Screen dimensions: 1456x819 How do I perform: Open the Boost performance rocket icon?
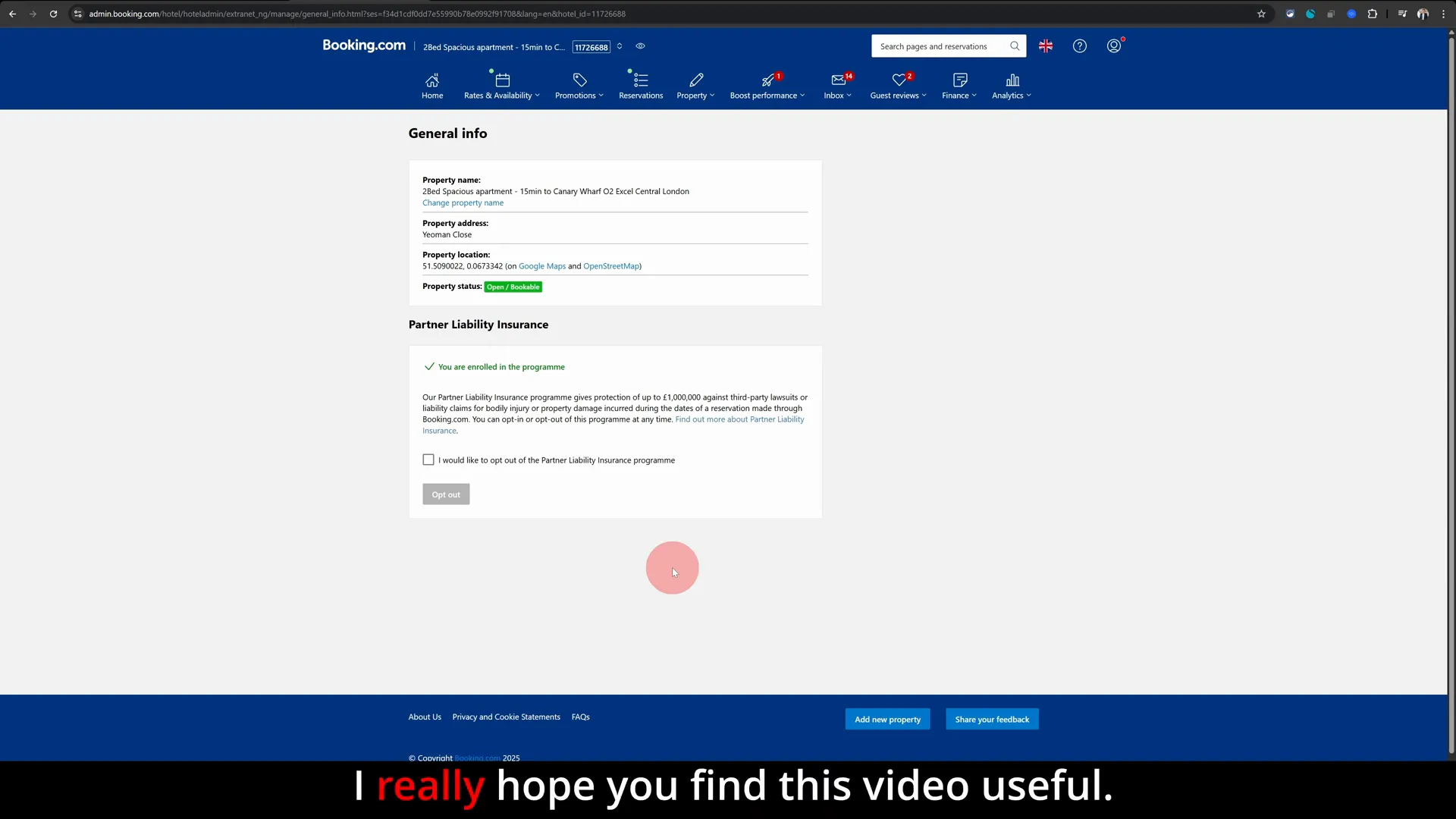(x=768, y=80)
